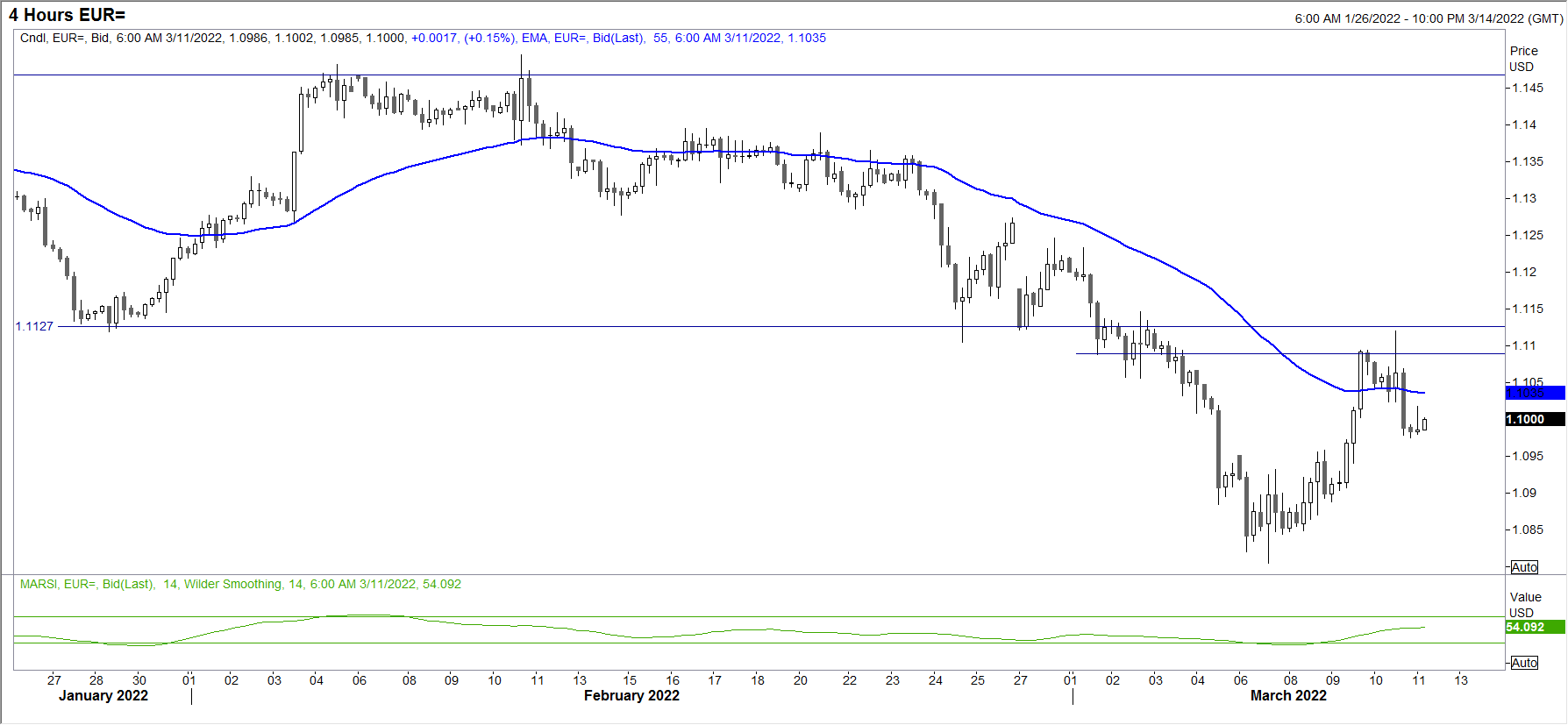1568x725 pixels.
Task: Click the Auto button on the price axis
Action: 1524,567
